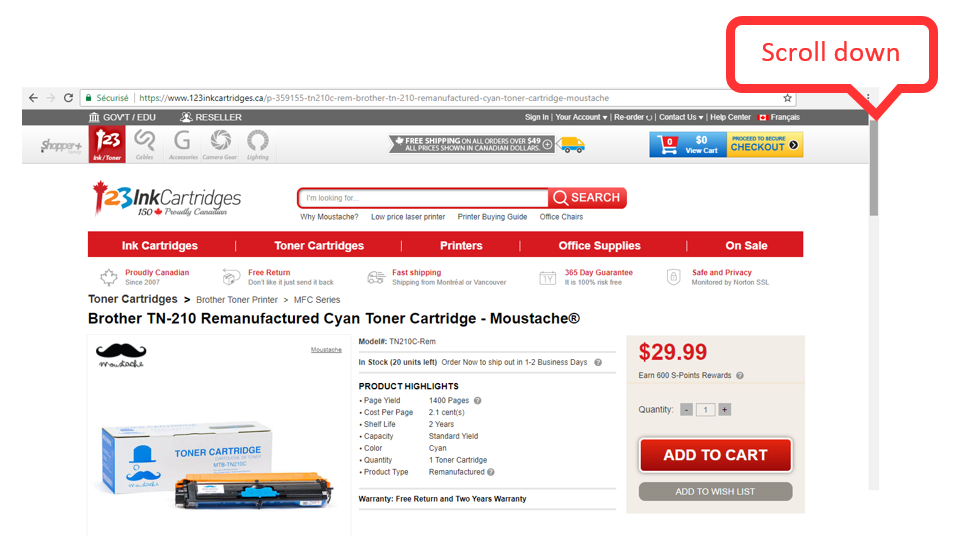The image size is (954, 552).
Task: Open the Toner Cartridges menu tab
Action: (x=319, y=245)
